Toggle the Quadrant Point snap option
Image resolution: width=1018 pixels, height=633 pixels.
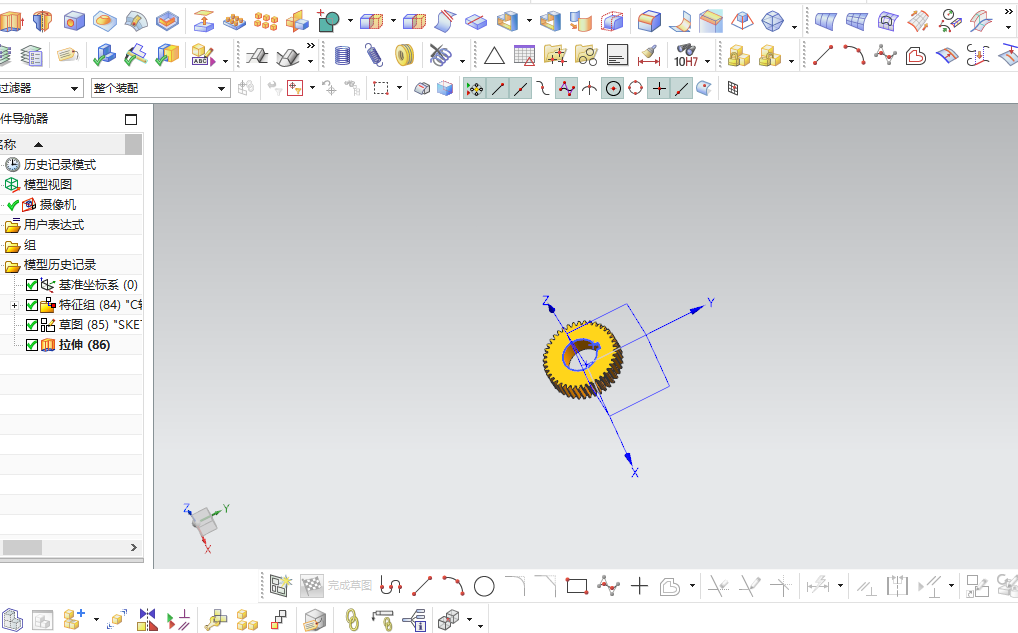coord(636,88)
